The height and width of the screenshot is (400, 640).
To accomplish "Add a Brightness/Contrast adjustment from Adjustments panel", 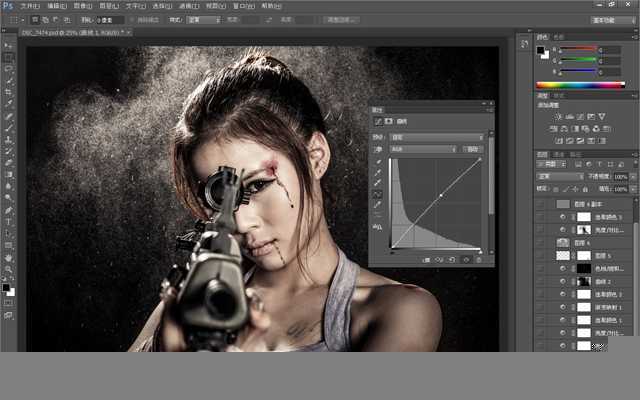I will [x=558, y=117].
